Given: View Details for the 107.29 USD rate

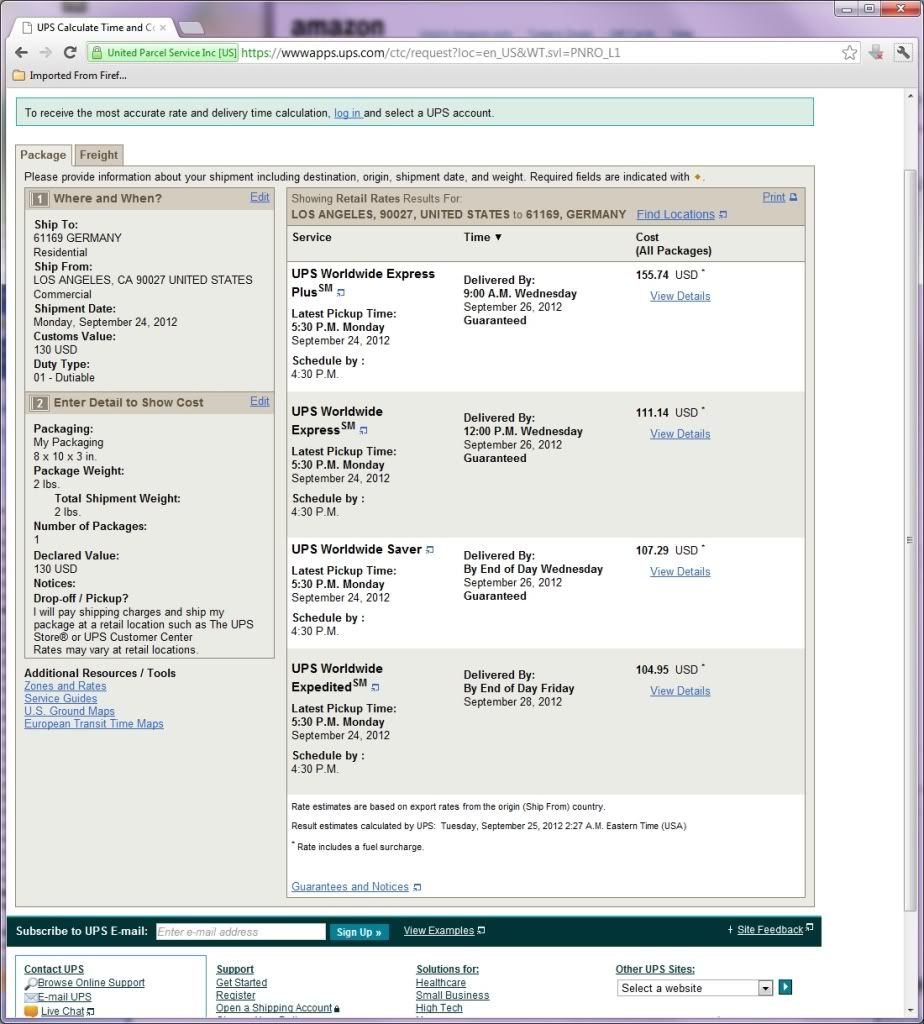Looking at the screenshot, I should (x=680, y=571).
